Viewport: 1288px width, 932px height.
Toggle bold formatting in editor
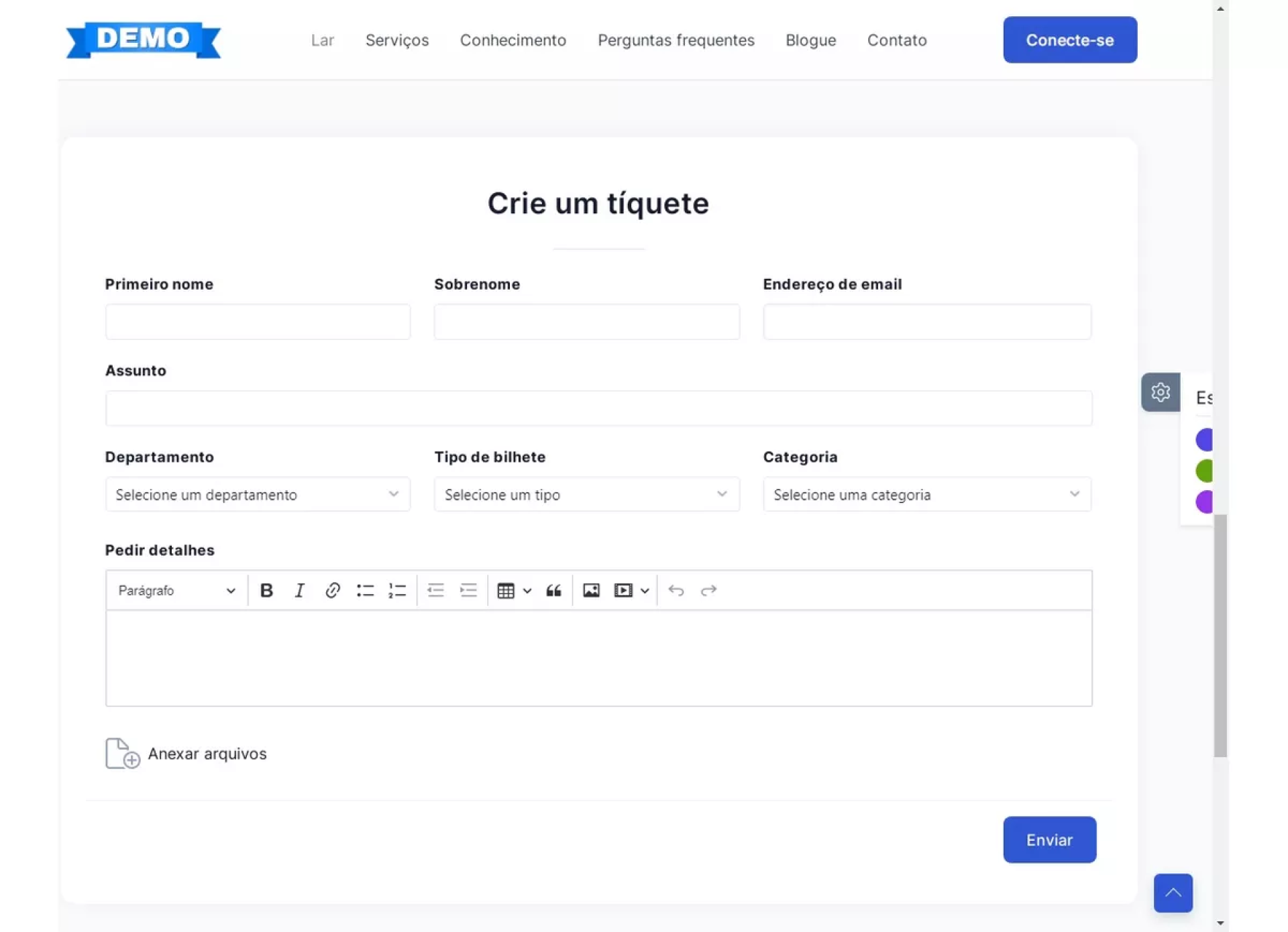(x=266, y=591)
